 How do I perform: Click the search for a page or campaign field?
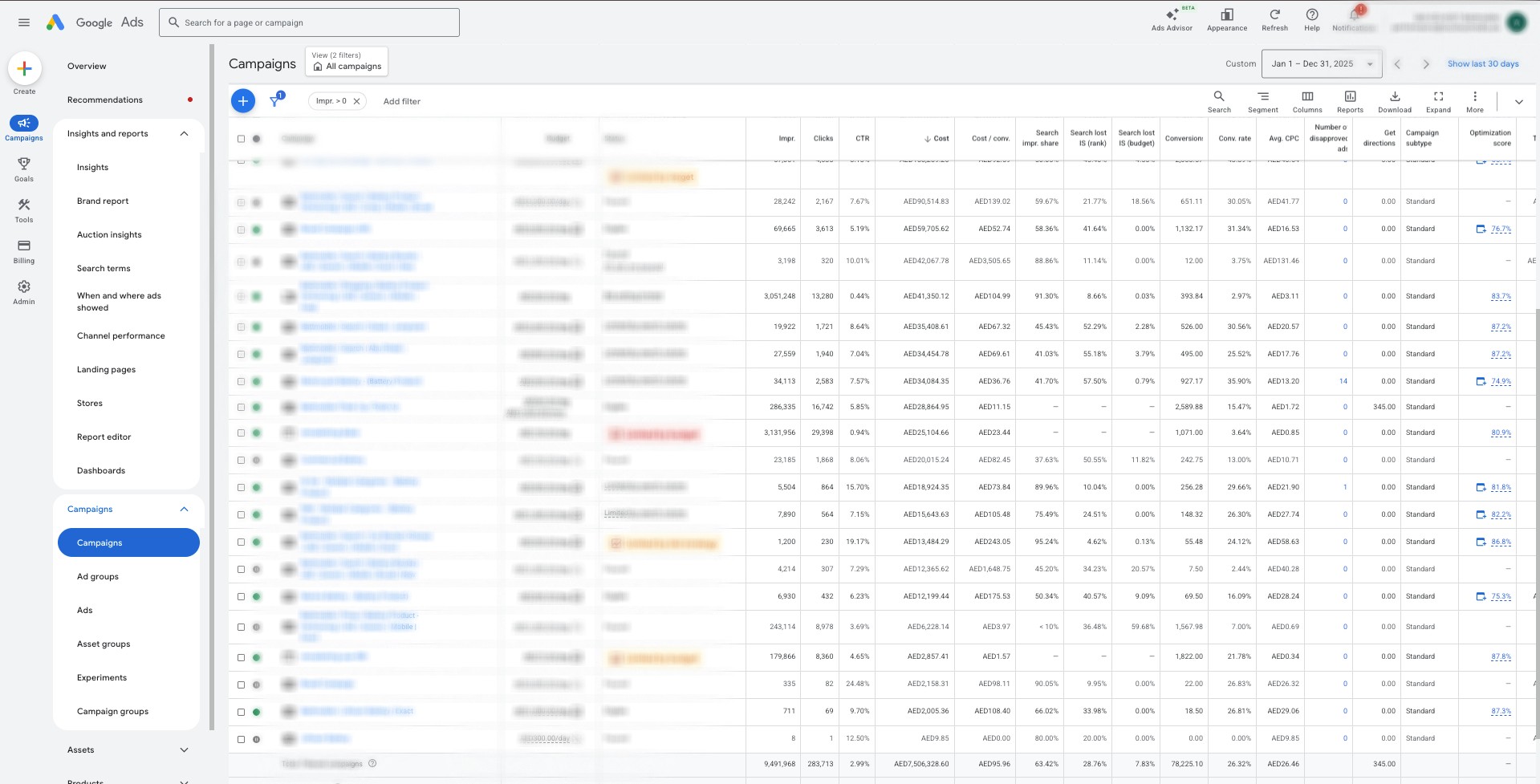309,22
